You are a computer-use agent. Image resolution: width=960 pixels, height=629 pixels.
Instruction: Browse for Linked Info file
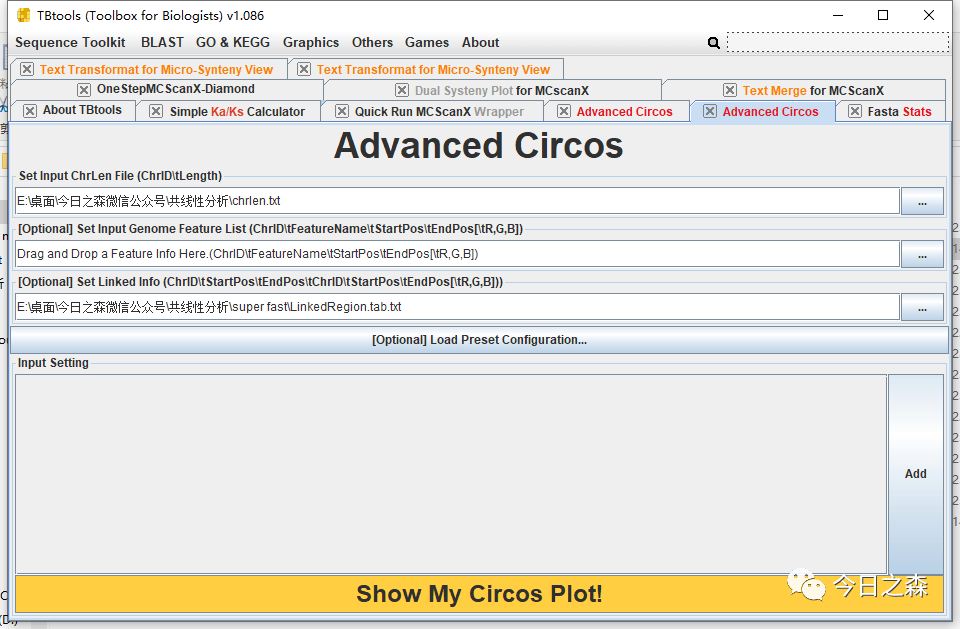922,307
